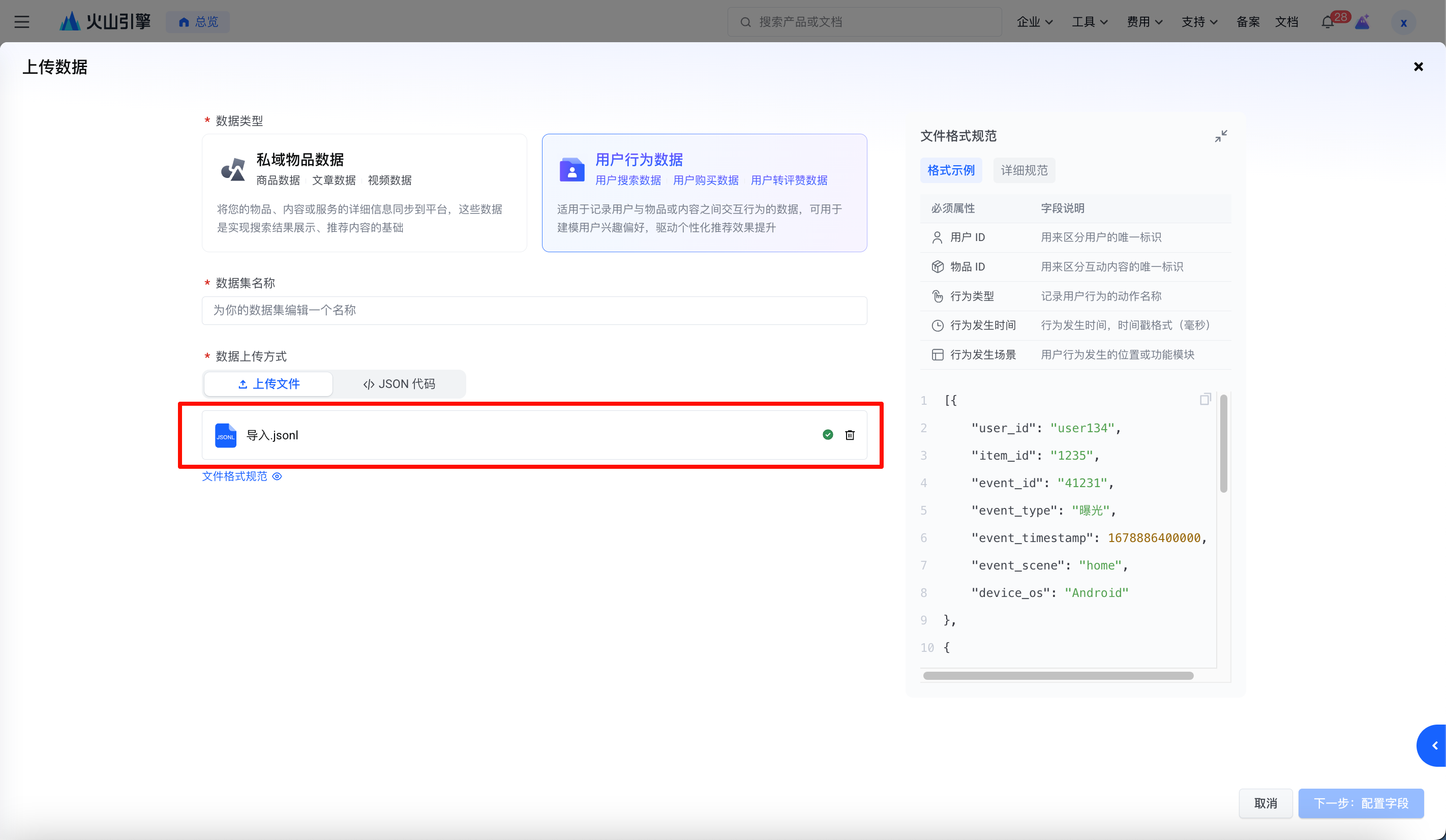
Task: Switch to the JSON 代码 upload tab
Action: tap(399, 384)
